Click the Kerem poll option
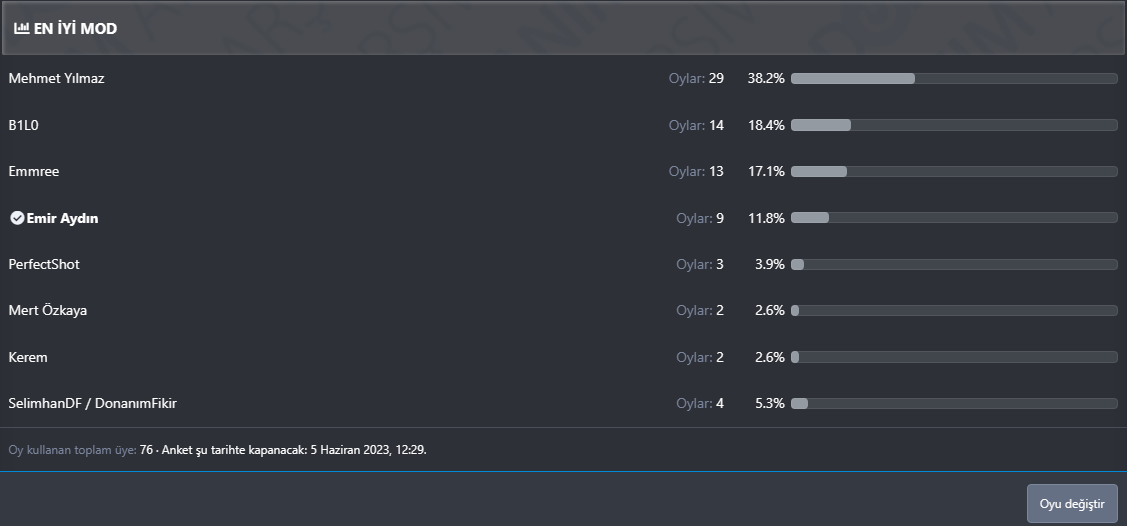The width and height of the screenshot is (1127, 526). click(x=28, y=357)
